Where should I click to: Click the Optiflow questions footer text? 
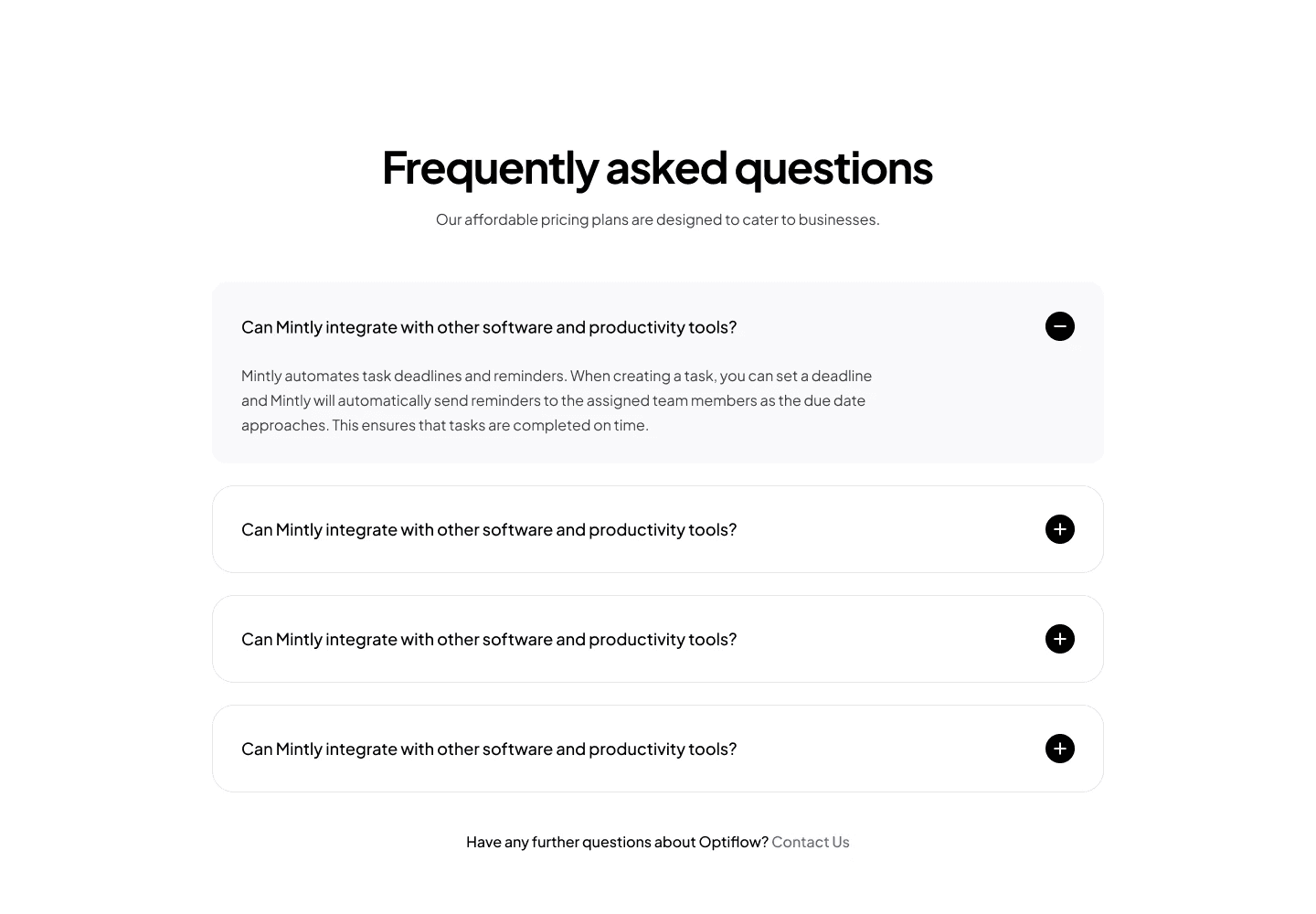[x=617, y=842]
